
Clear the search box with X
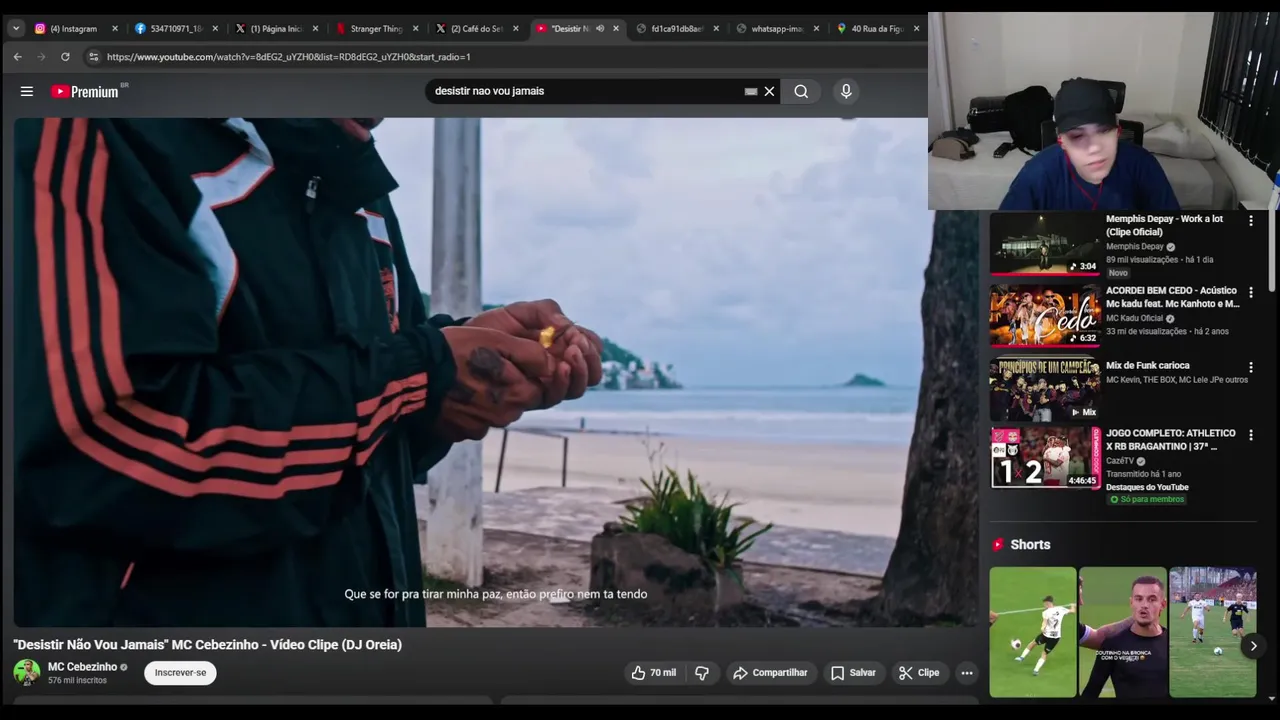point(769,91)
